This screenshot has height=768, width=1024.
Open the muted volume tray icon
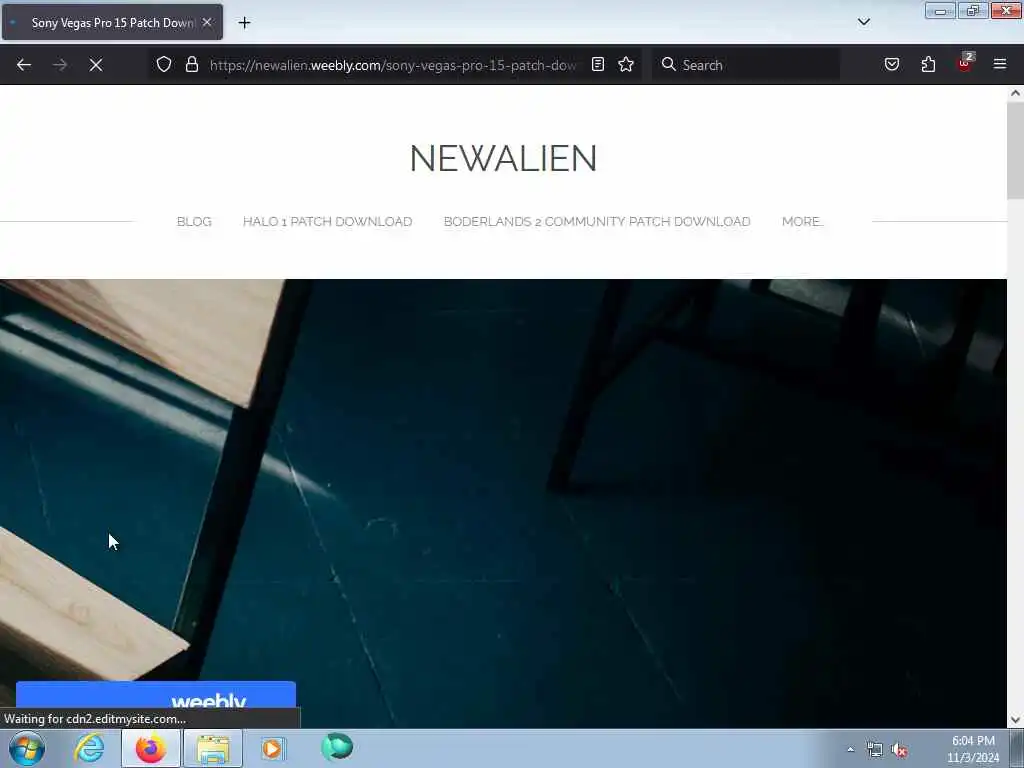click(x=899, y=750)
